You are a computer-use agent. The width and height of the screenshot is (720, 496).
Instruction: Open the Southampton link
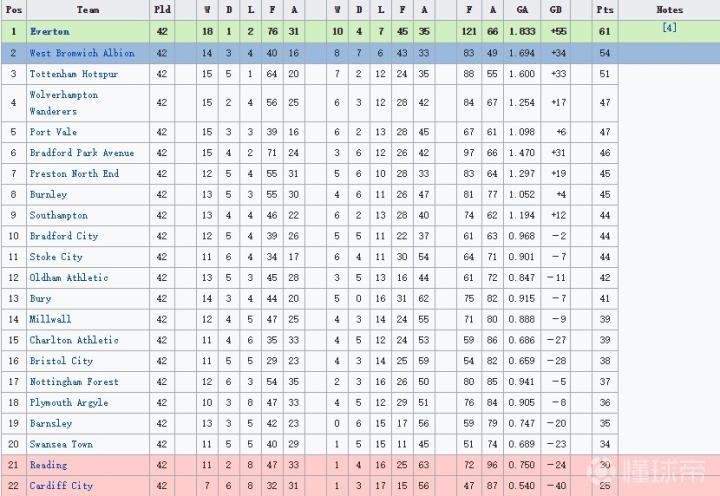(57, 215)
